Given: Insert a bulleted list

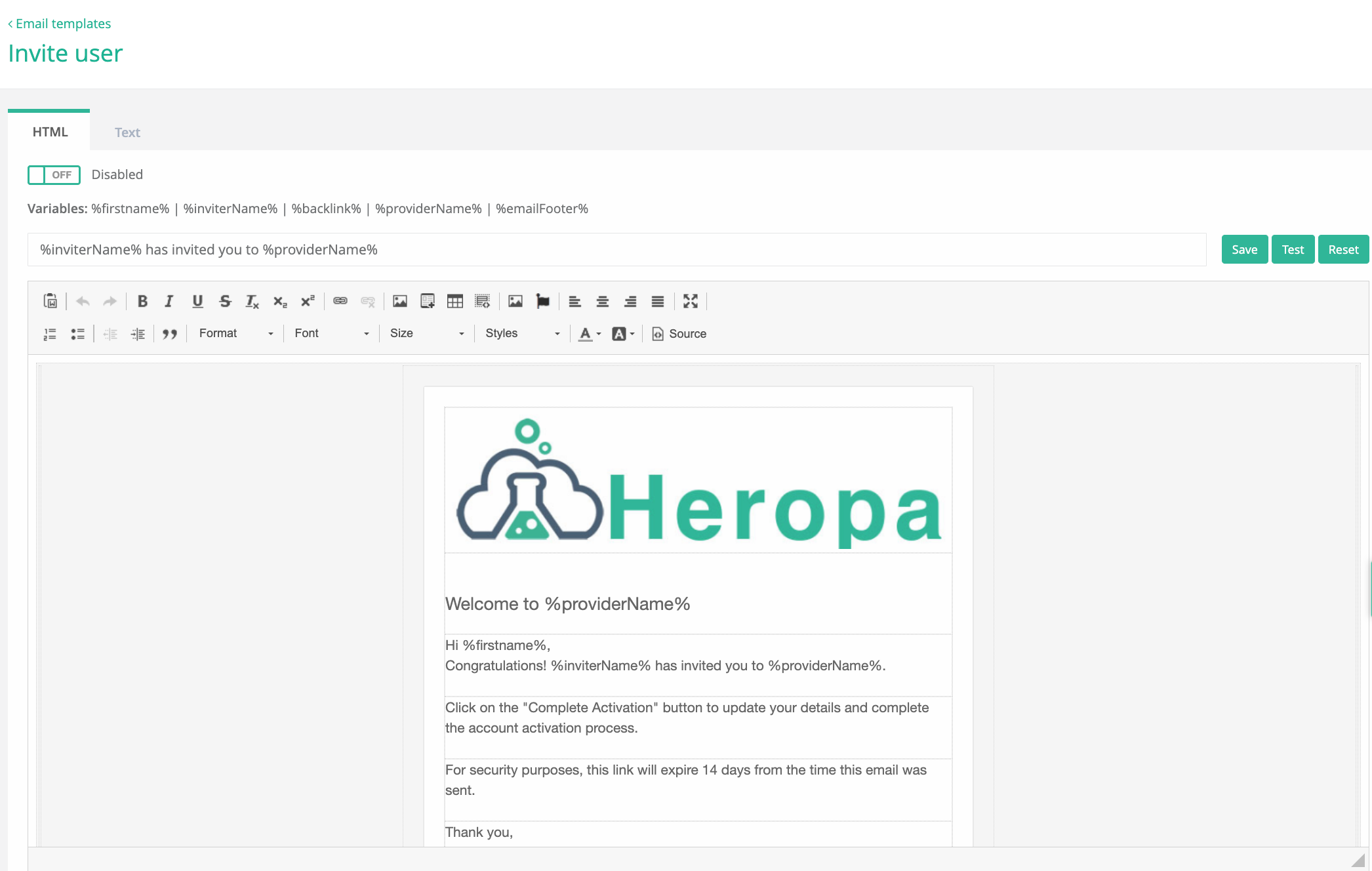Looking at the screenshot, I should pos(78,334).
